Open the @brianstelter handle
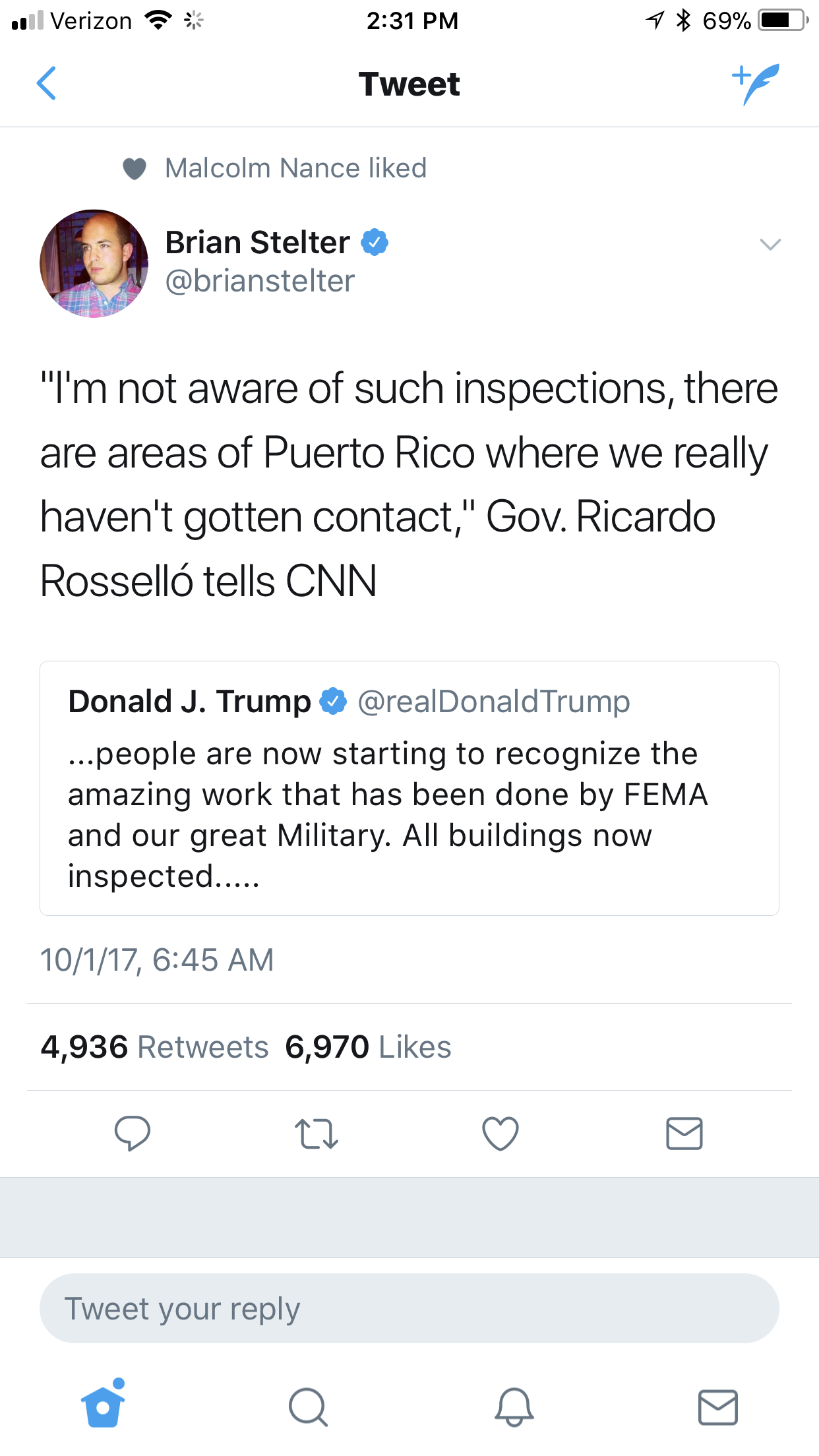 tap(260, 282)
